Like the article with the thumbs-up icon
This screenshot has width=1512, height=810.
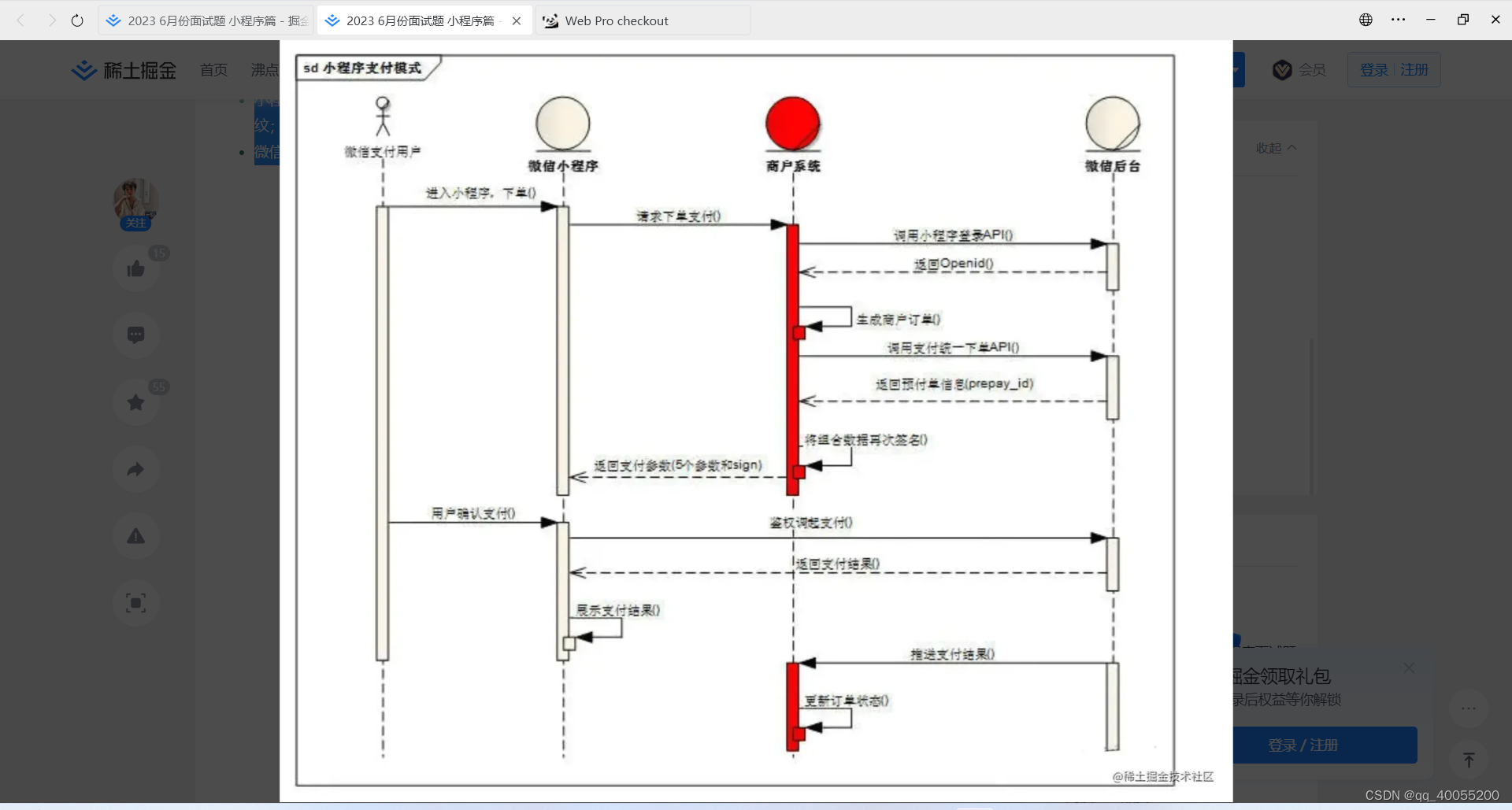click(x=135, y=268)
